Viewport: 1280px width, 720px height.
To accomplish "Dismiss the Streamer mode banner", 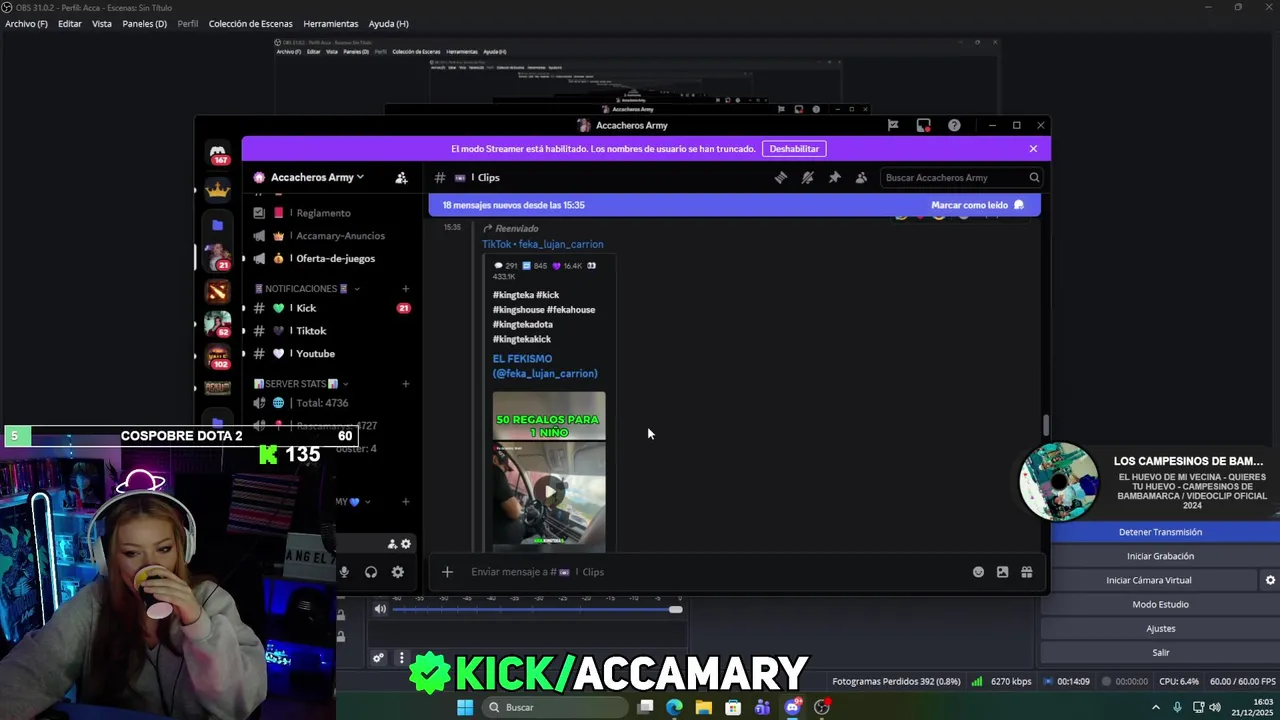I will (x=1033, y=149).
